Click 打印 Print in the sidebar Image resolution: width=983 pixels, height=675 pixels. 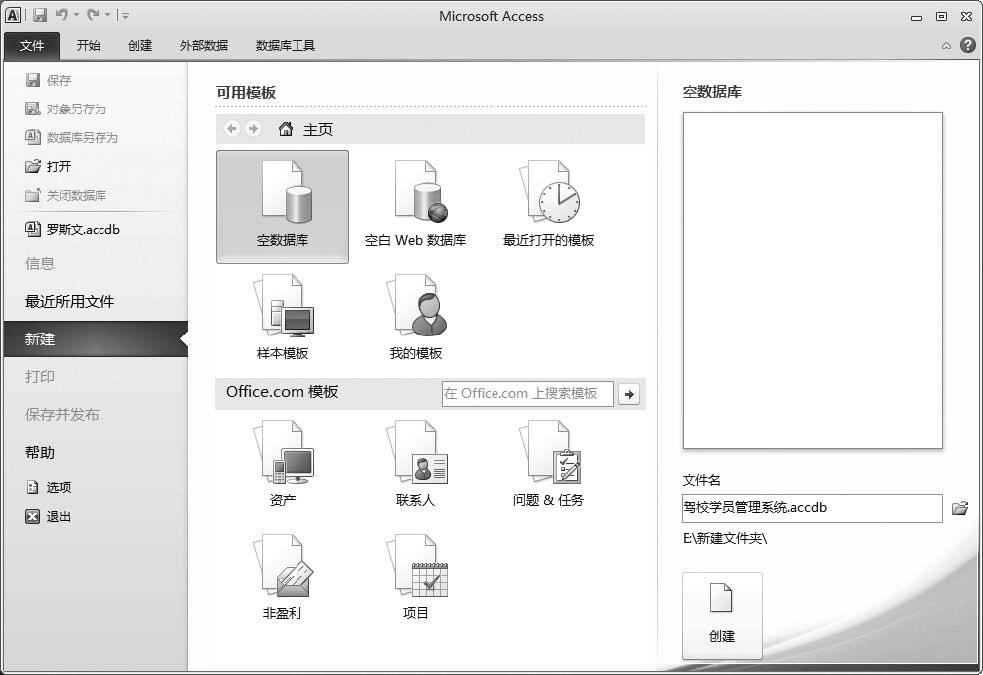click(x=39, y=377)
